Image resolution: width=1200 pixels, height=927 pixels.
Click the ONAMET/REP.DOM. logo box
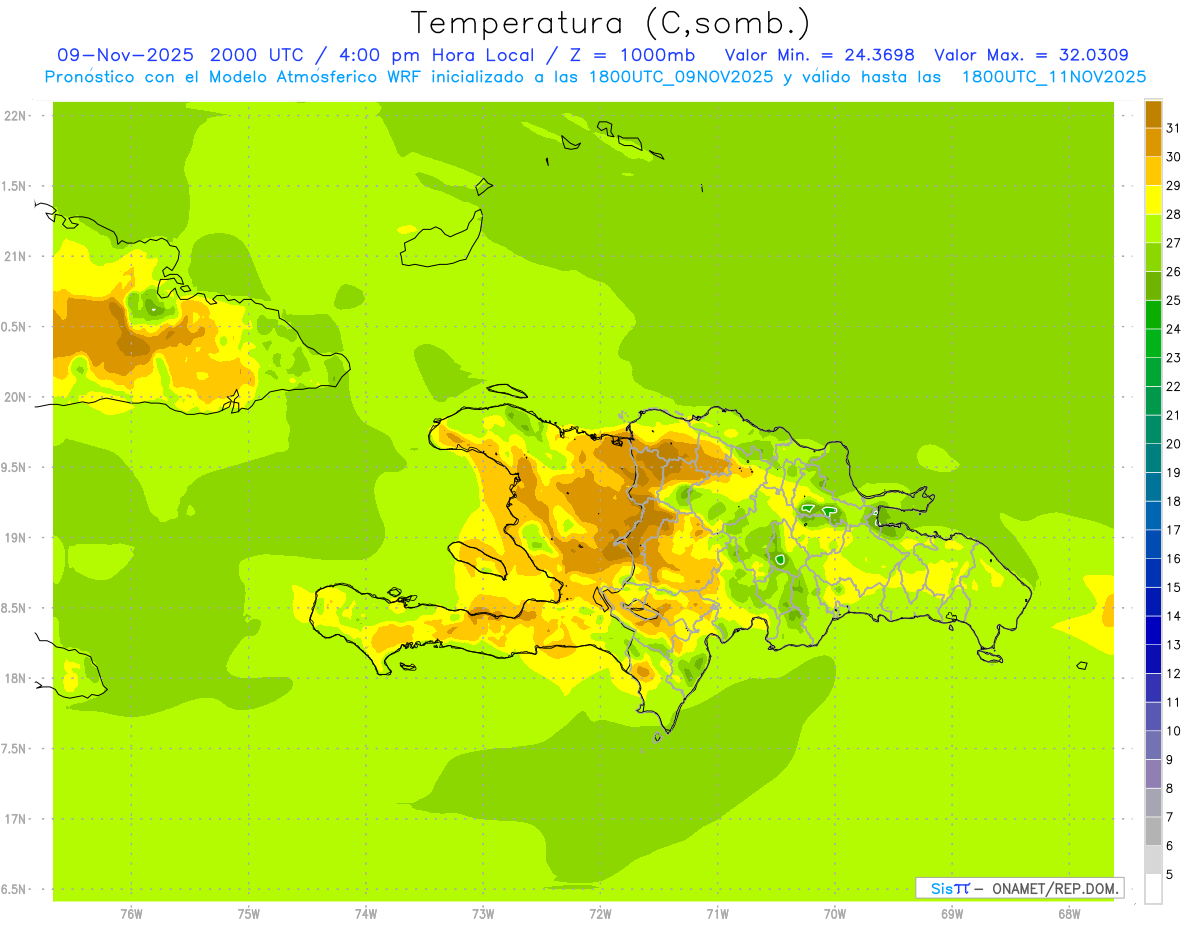coord(1019,888)
